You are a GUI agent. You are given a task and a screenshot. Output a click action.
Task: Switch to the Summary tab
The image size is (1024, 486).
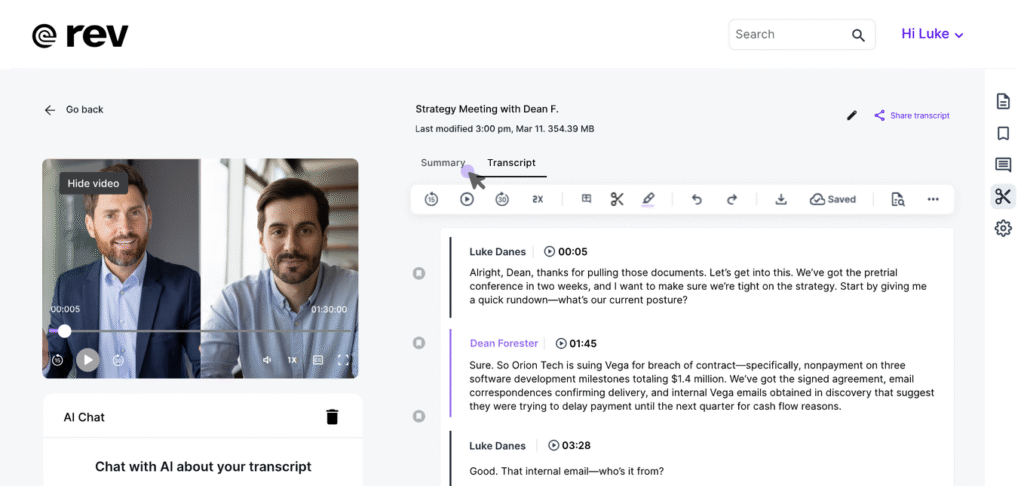[443, 163]
